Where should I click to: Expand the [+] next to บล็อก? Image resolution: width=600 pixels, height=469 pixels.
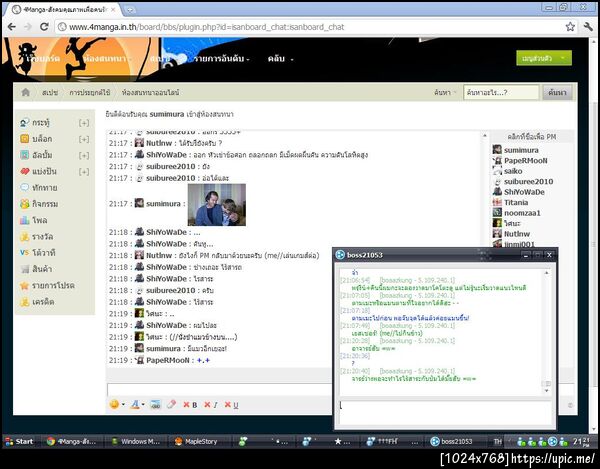coord(84,139)
